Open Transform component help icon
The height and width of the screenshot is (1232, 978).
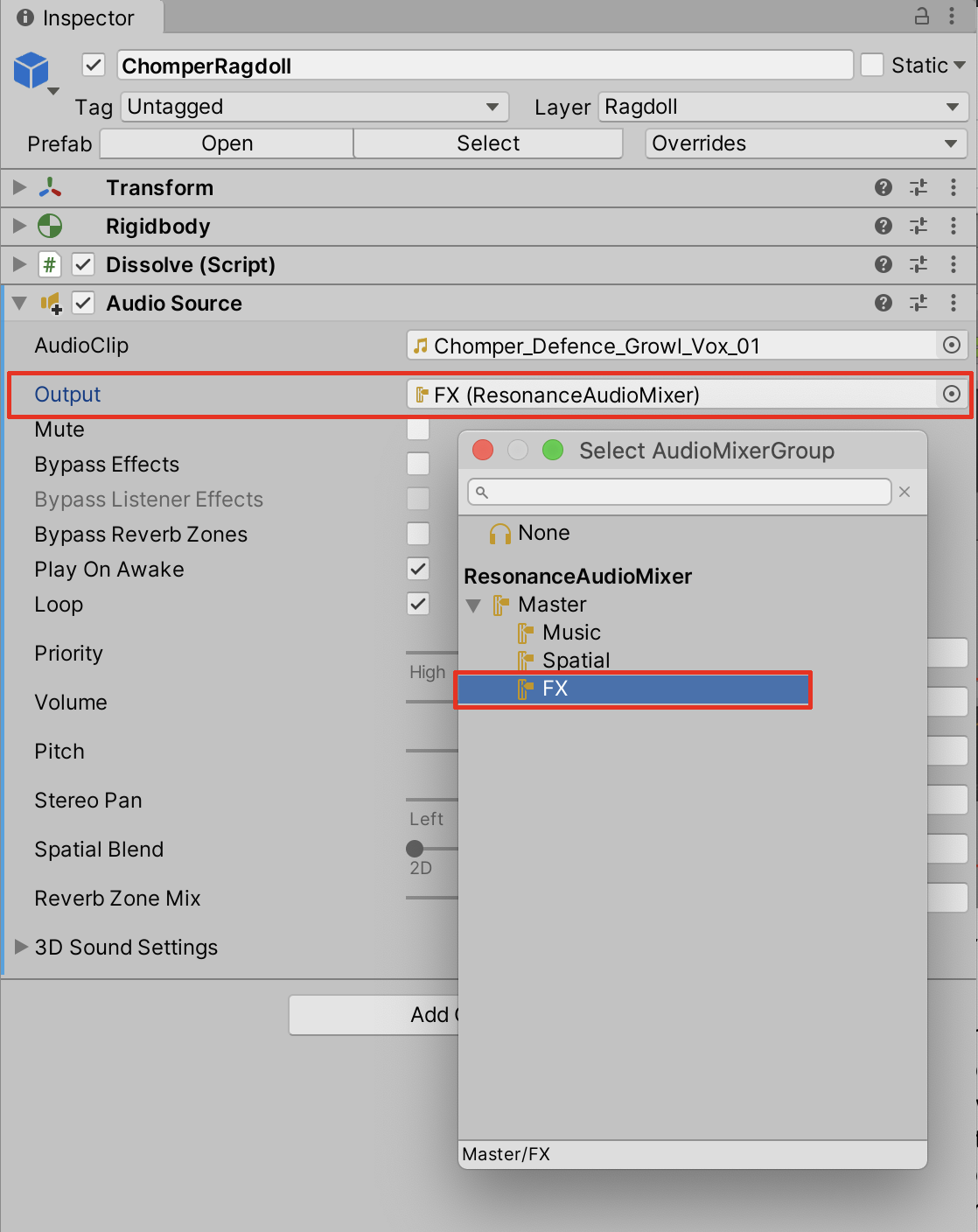[x=884, y=187]
